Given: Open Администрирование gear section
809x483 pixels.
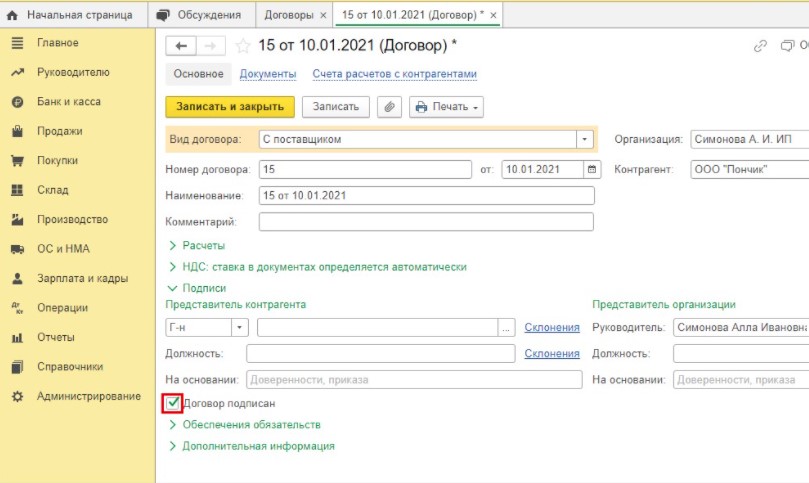Looking at the screenshot, I should 88,397.
